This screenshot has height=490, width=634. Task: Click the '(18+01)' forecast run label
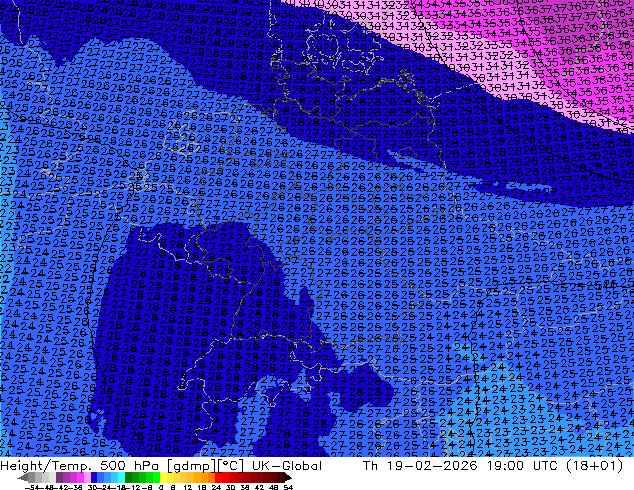[594, 466]
